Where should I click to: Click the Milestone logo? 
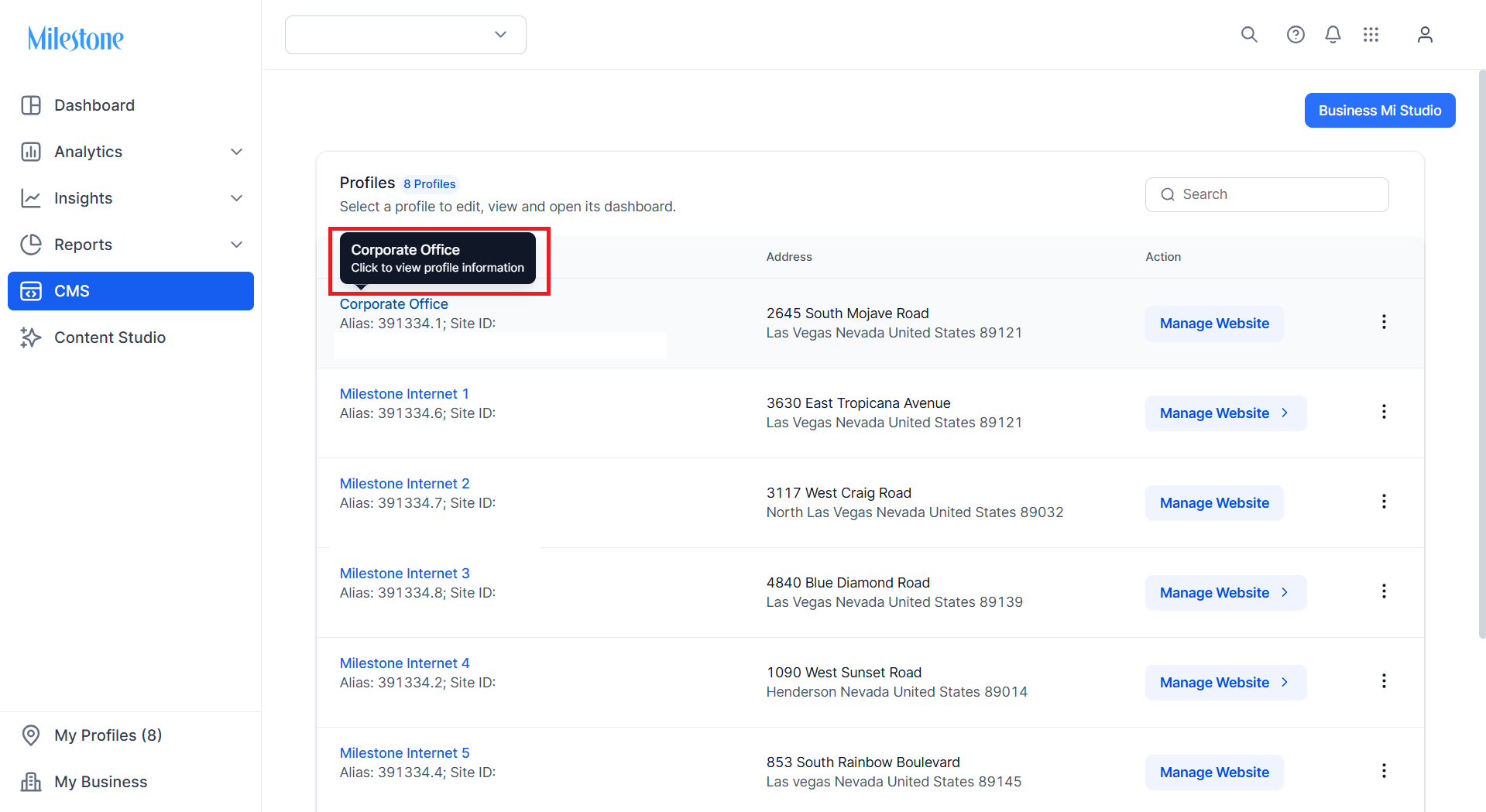pyautogui.click(x=75, y=38)
